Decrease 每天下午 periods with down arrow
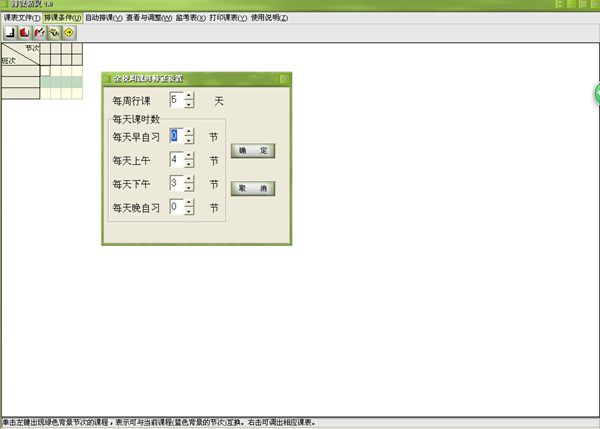The image size is (600, 429). 189,188
